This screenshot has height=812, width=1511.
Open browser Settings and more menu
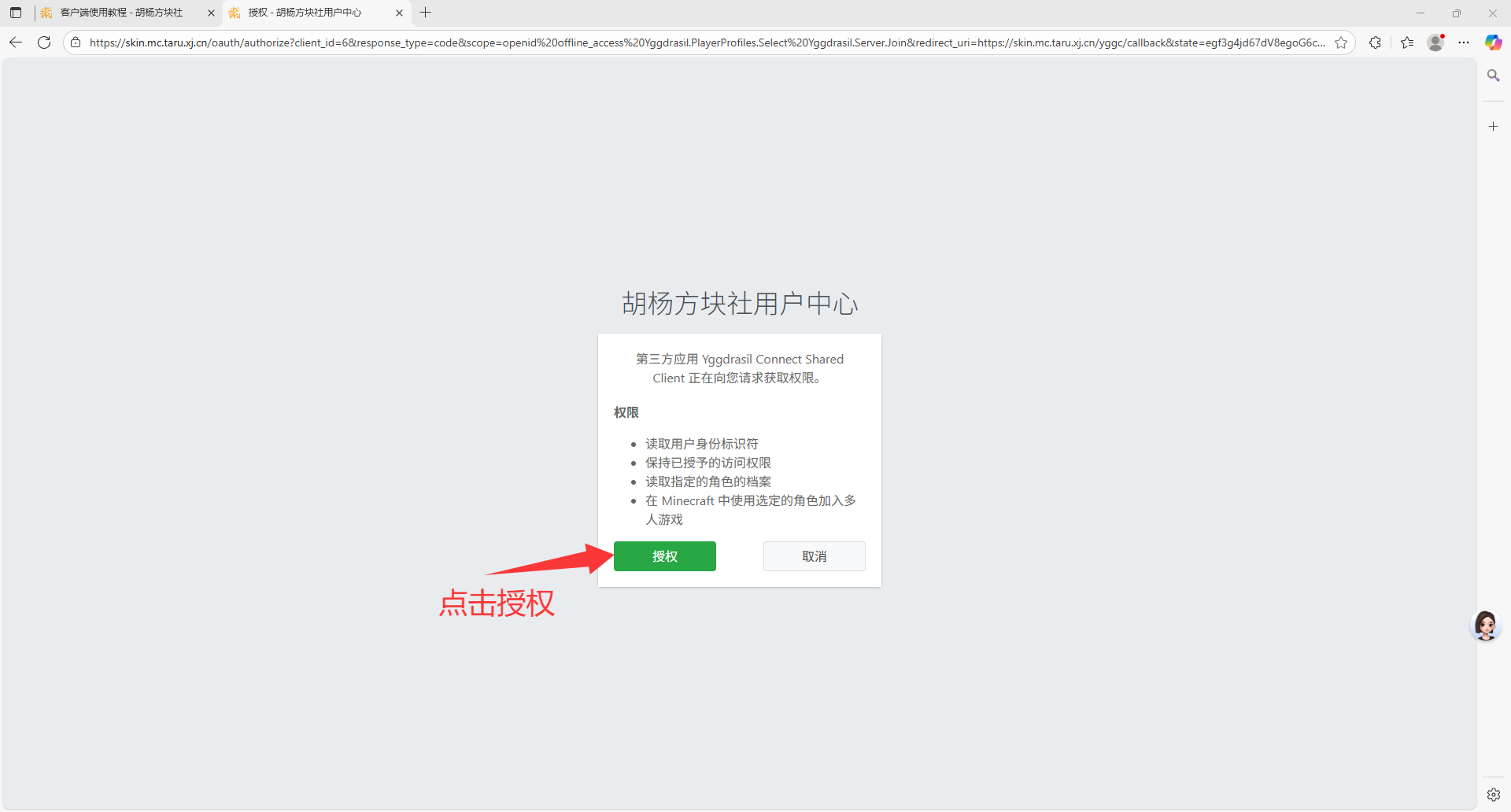[x=1464, y=42]
